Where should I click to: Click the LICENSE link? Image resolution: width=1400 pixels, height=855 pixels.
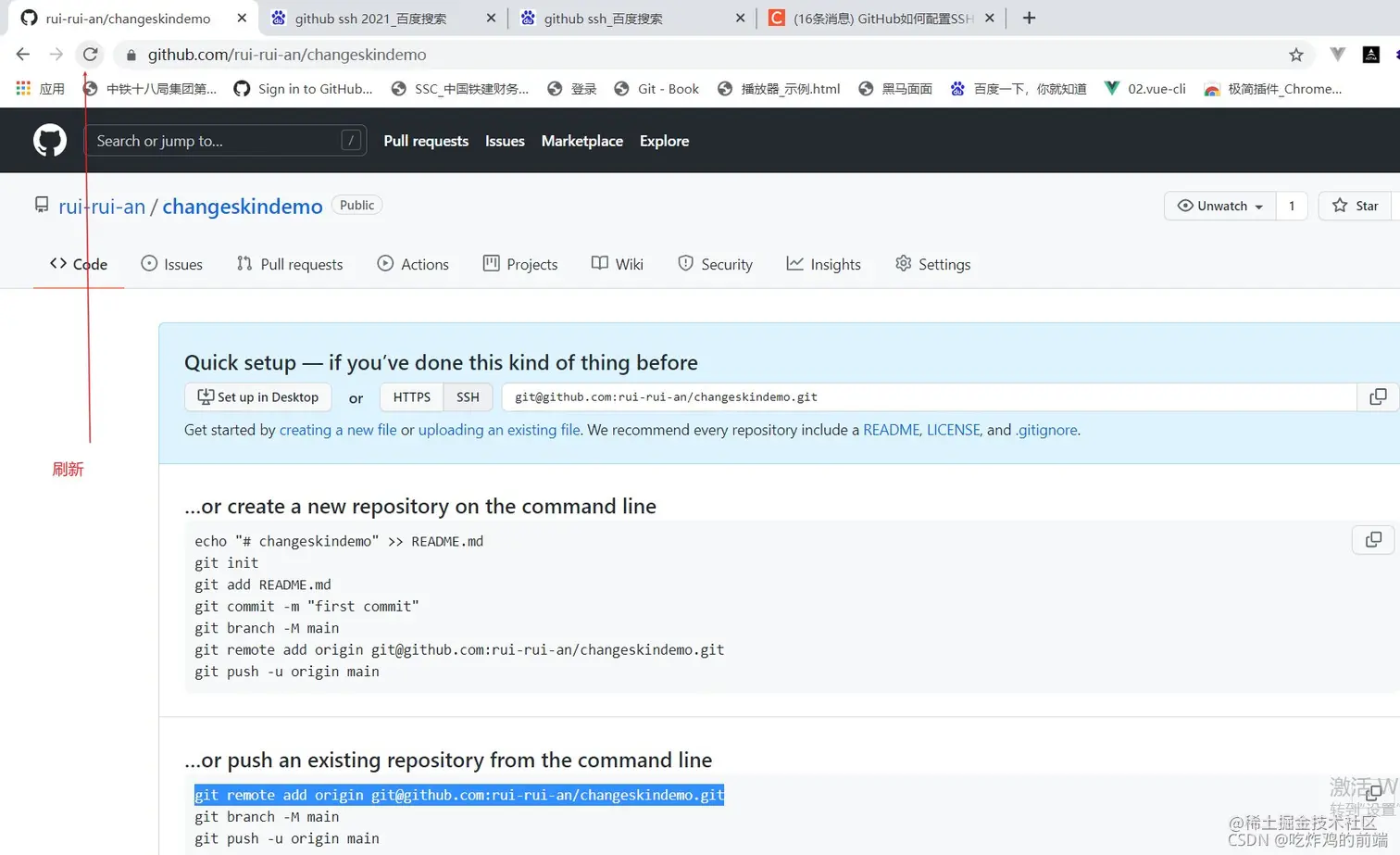[953, 430]
